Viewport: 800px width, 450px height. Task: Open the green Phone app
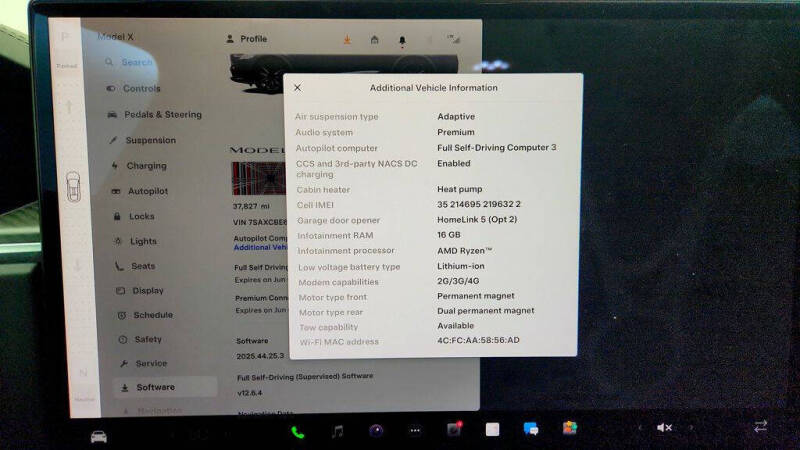[x=297, y=433]
